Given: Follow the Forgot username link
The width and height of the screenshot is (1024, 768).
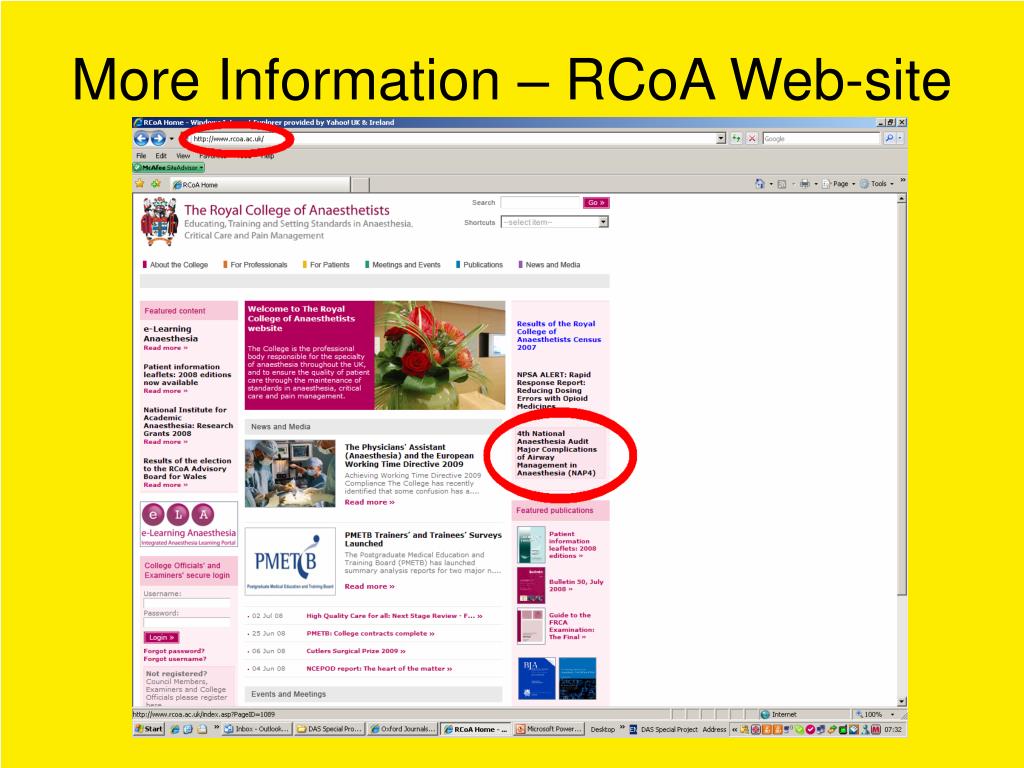Looking at the screenshot, I should tap(174, 659).
